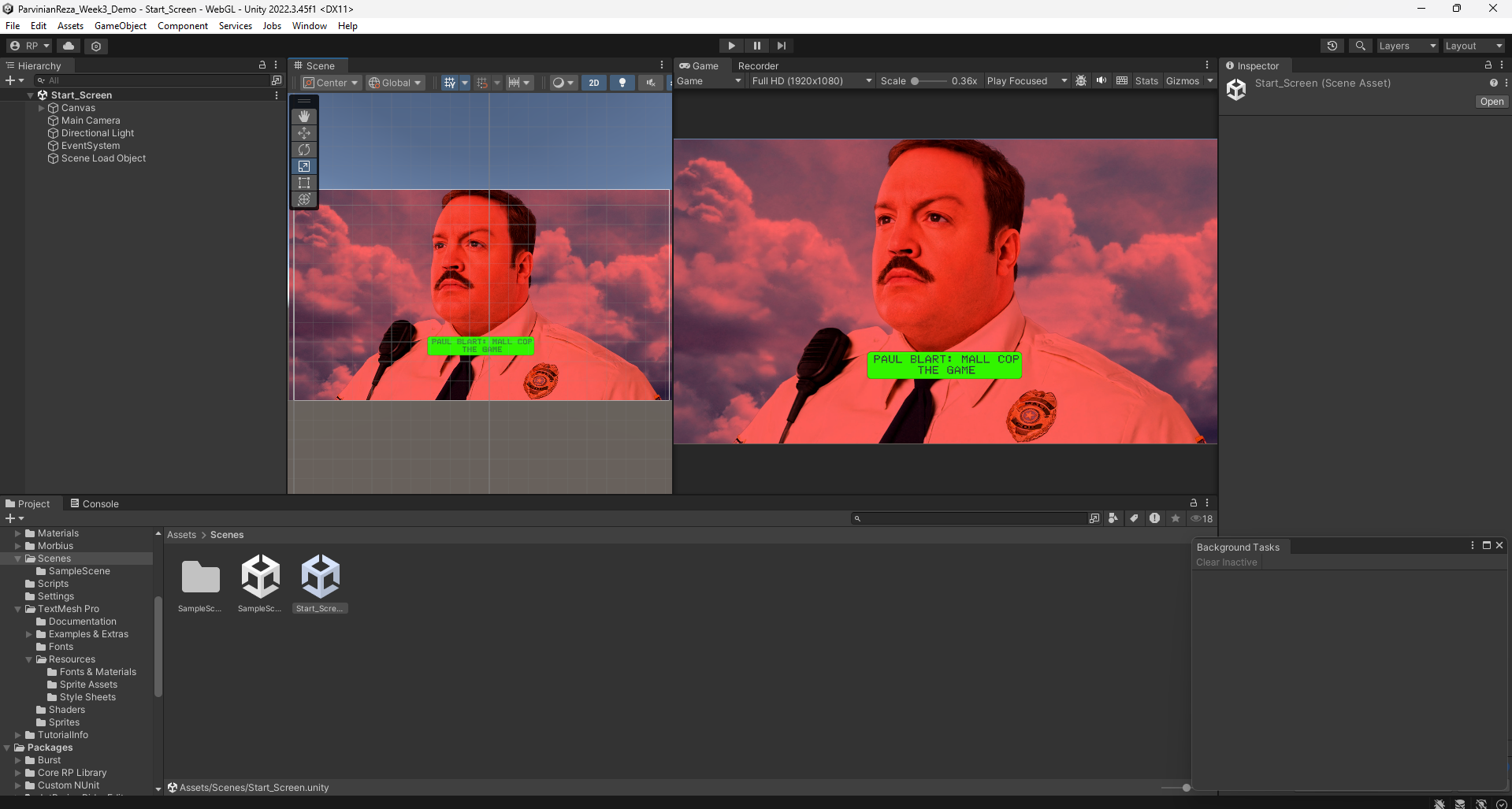Open the Window menu

(310, 25)
